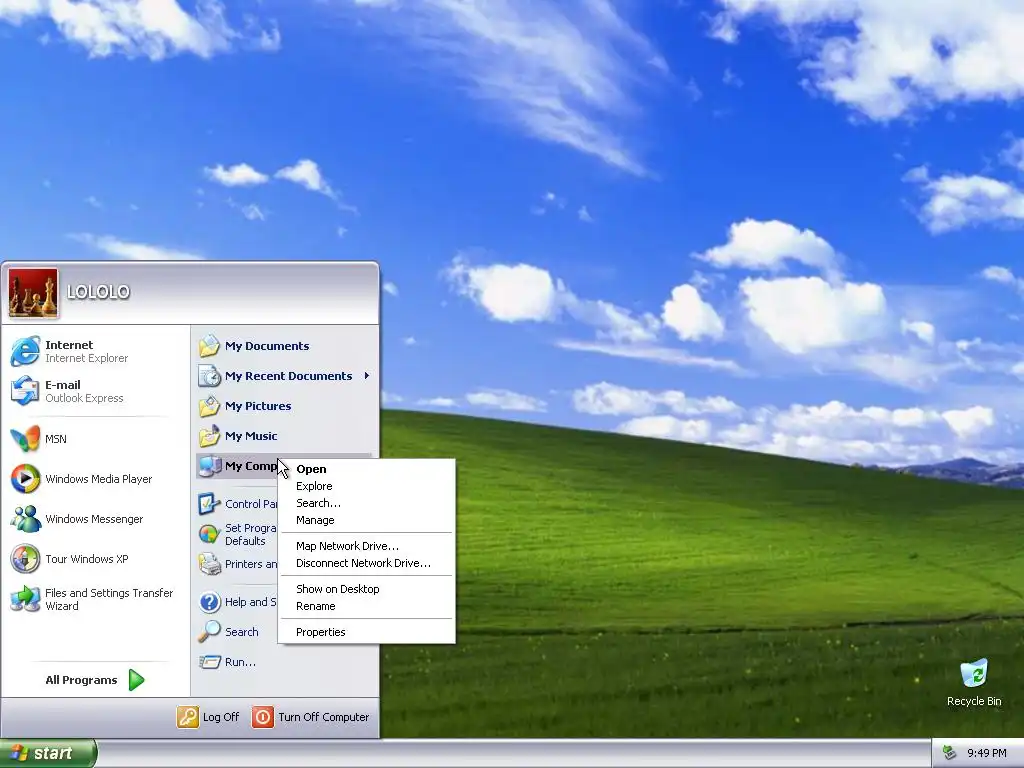Open Search magnifying glass icon
1024x768 pixels.
coord(210,632)
